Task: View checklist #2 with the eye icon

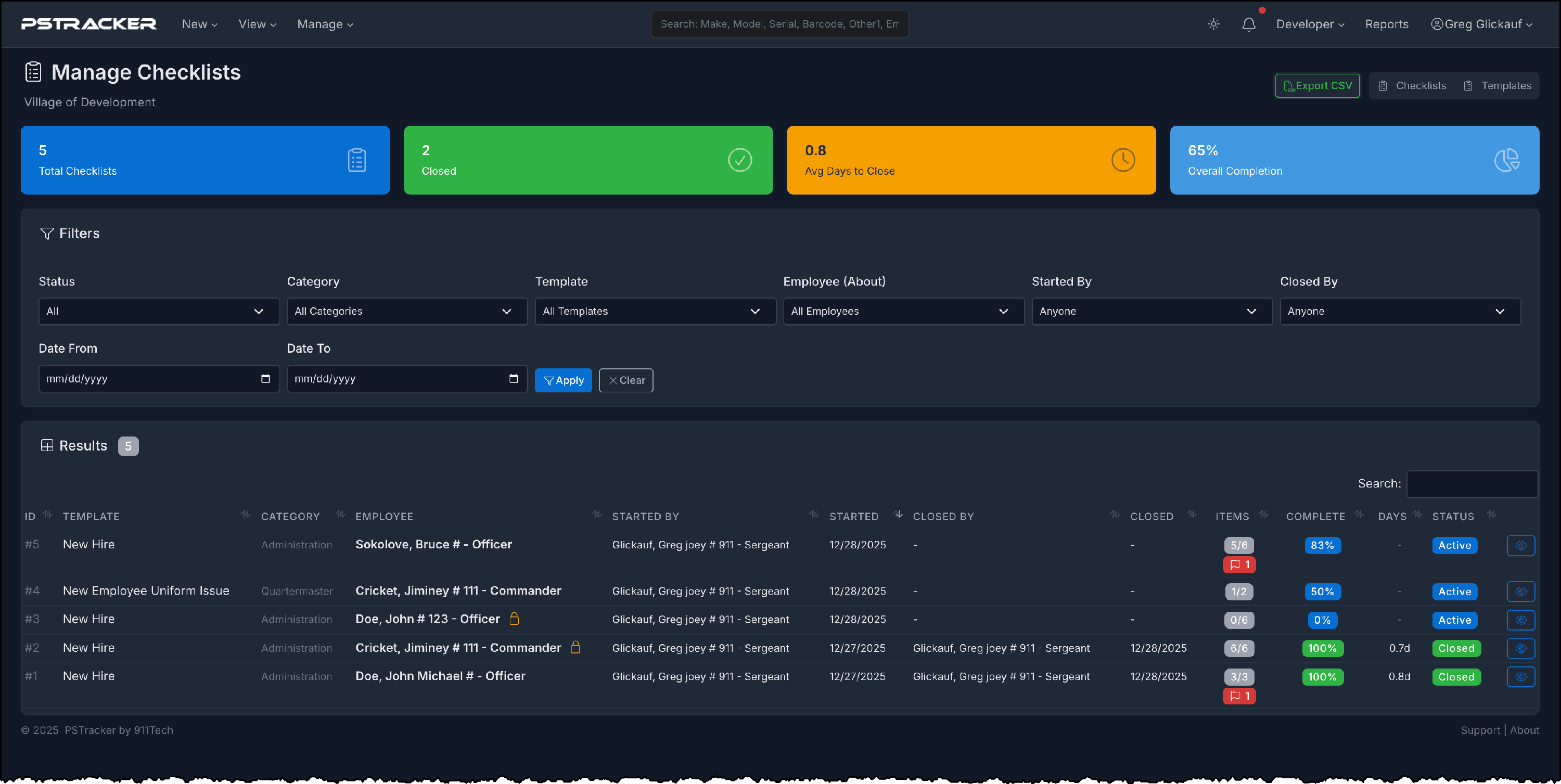Action: [x=1520, y=648]
